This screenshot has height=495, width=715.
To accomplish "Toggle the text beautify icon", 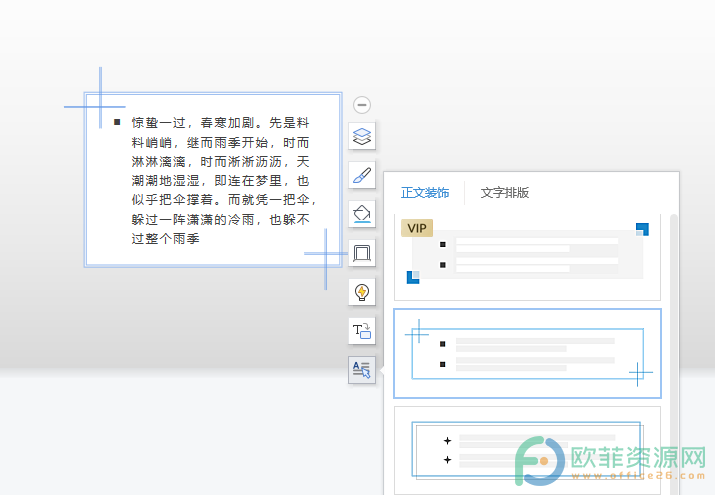I will 362,370.
